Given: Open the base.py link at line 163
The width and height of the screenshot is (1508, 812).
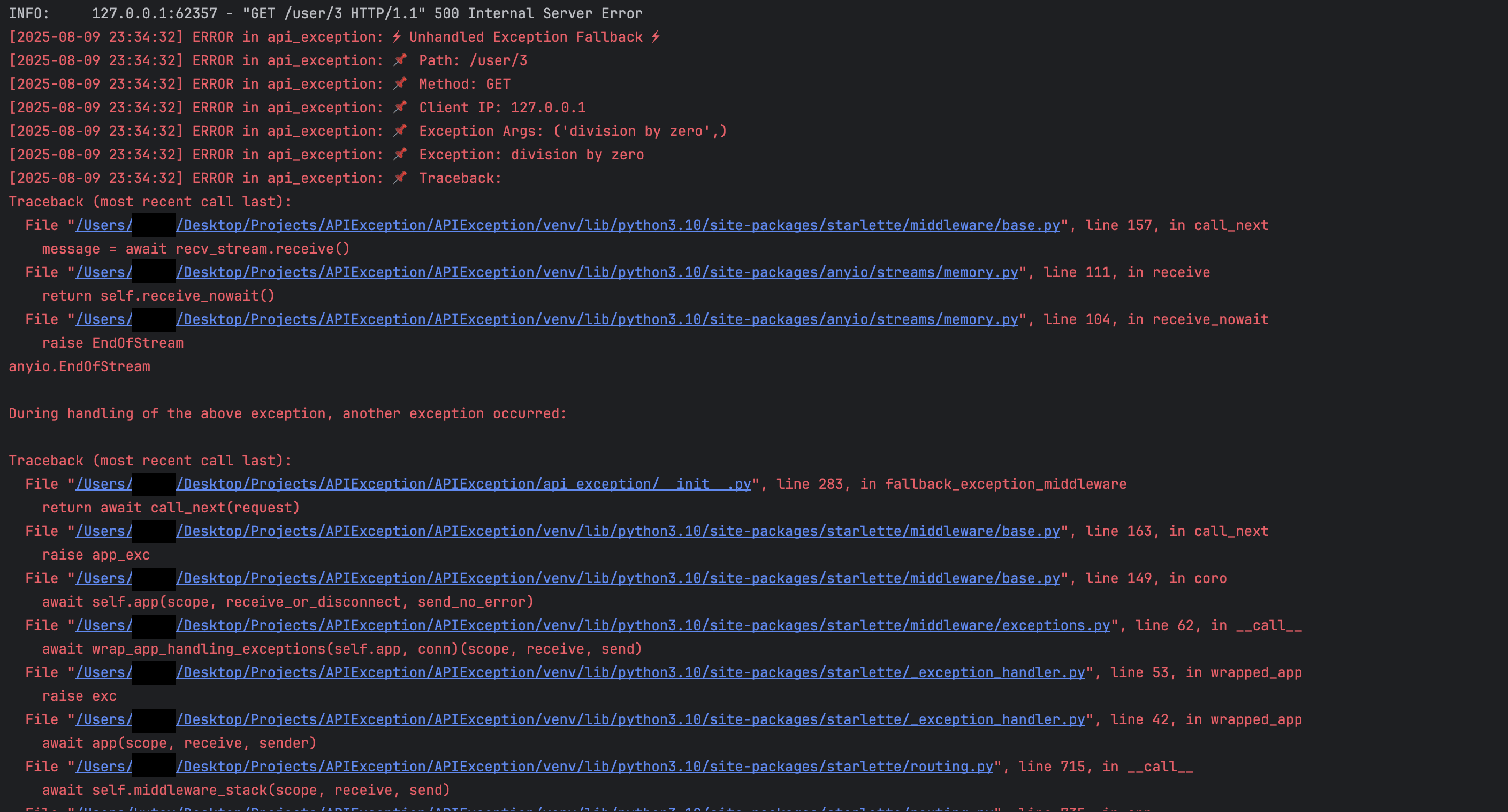Looking at the screenshot, I should point(618,531).
